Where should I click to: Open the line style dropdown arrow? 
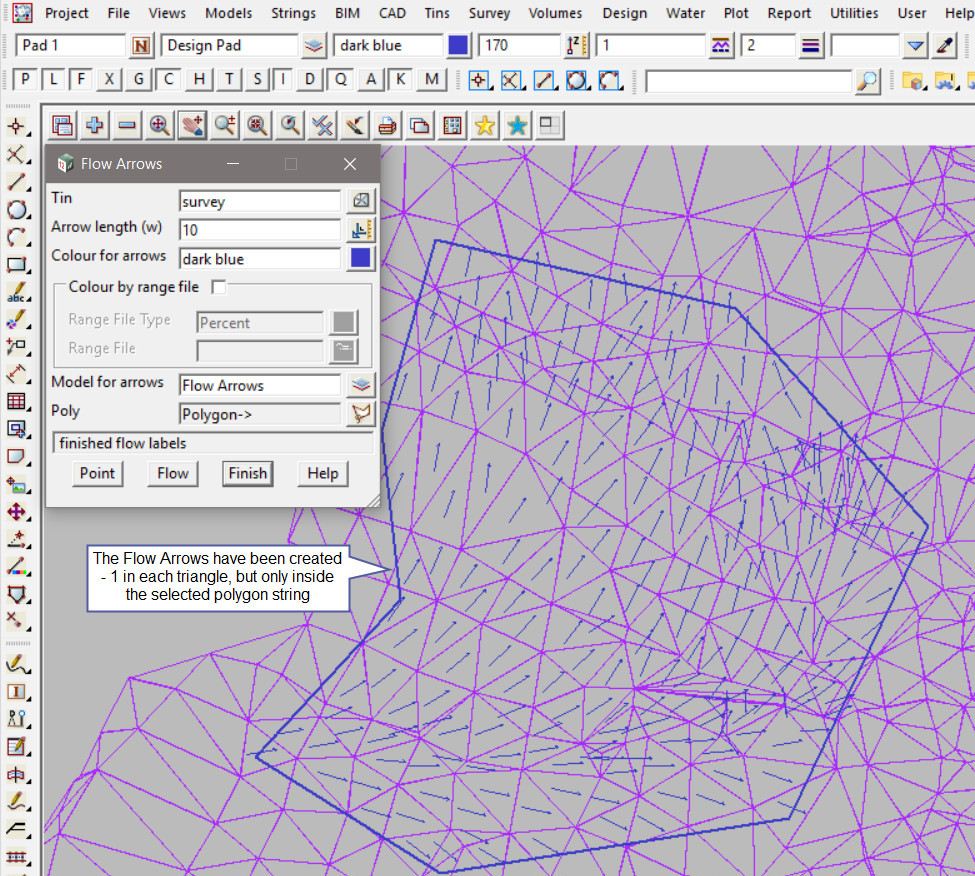tap(916, 46)
